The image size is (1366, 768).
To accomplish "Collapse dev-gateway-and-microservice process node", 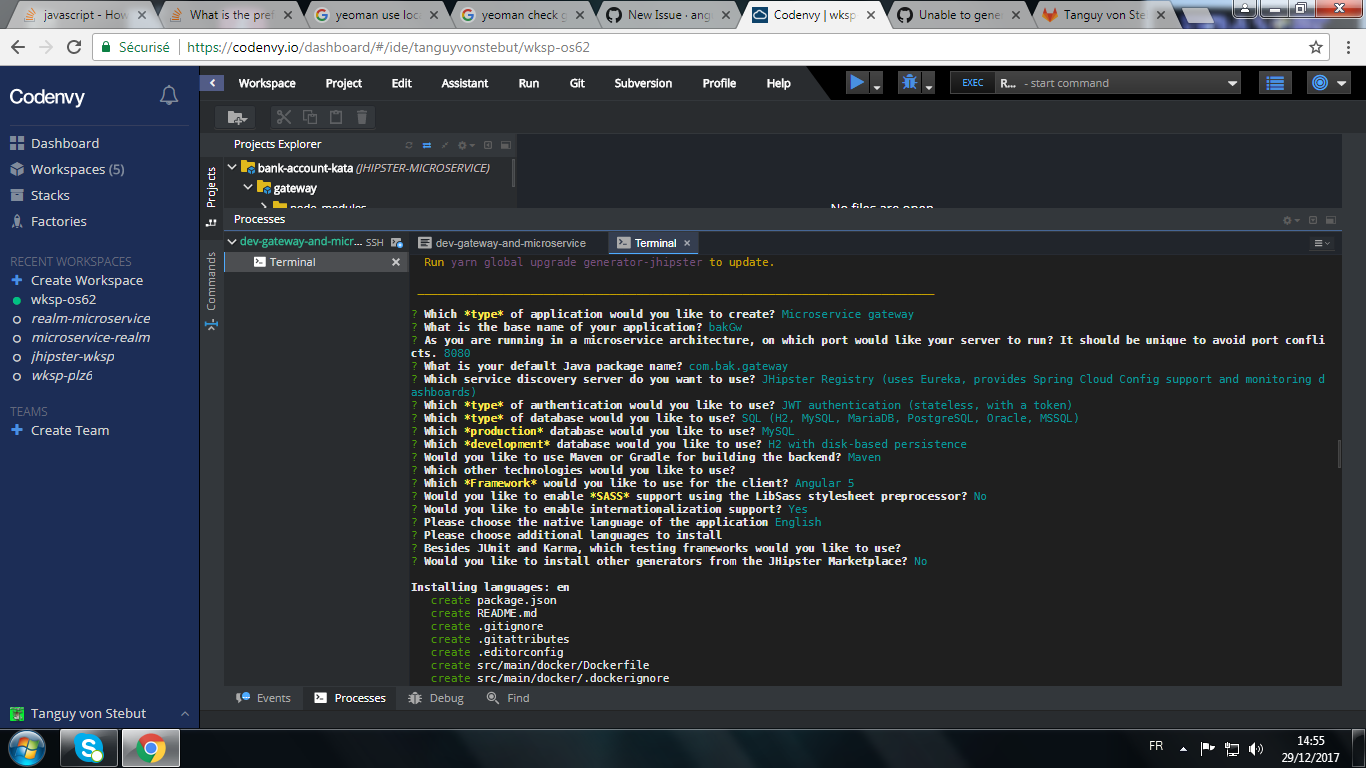I will coord(232,242).
